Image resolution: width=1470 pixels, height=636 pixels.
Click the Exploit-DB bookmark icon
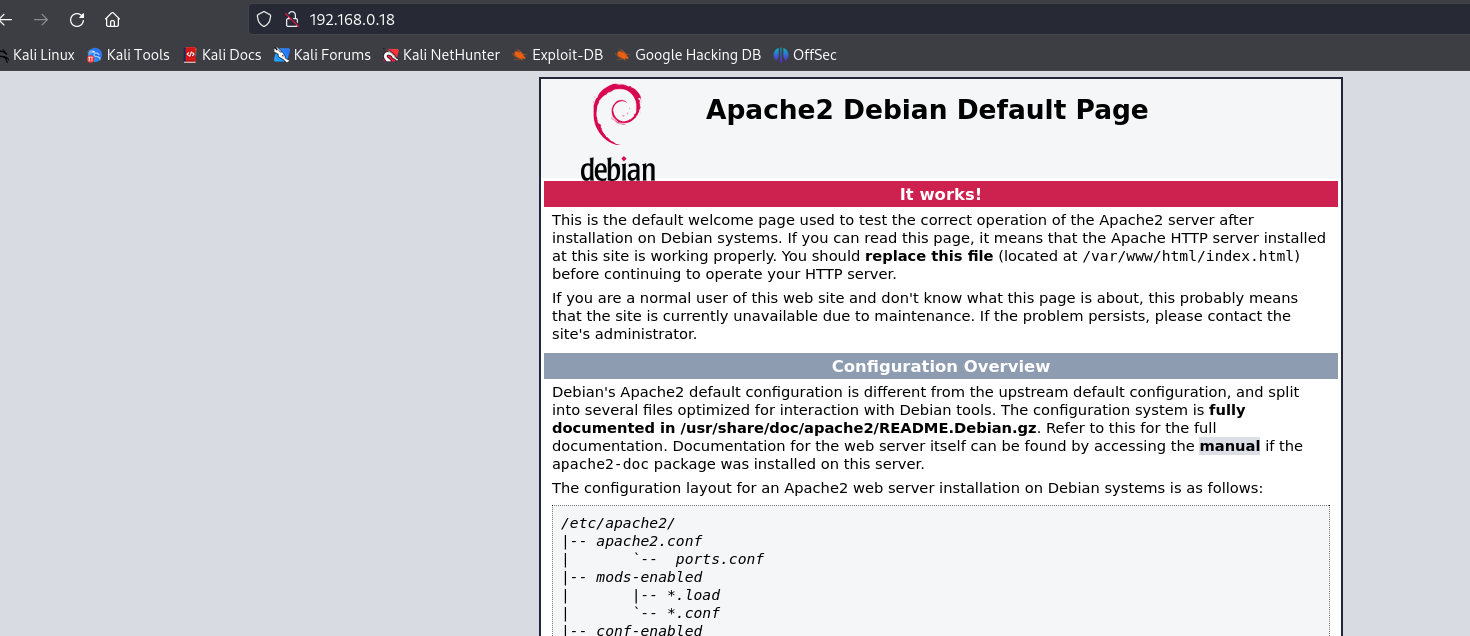[520, 55]
